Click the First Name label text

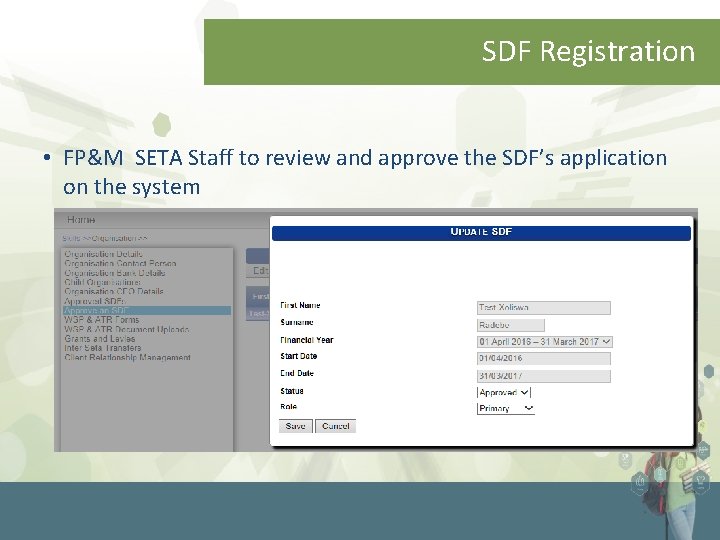coord(300,305)
